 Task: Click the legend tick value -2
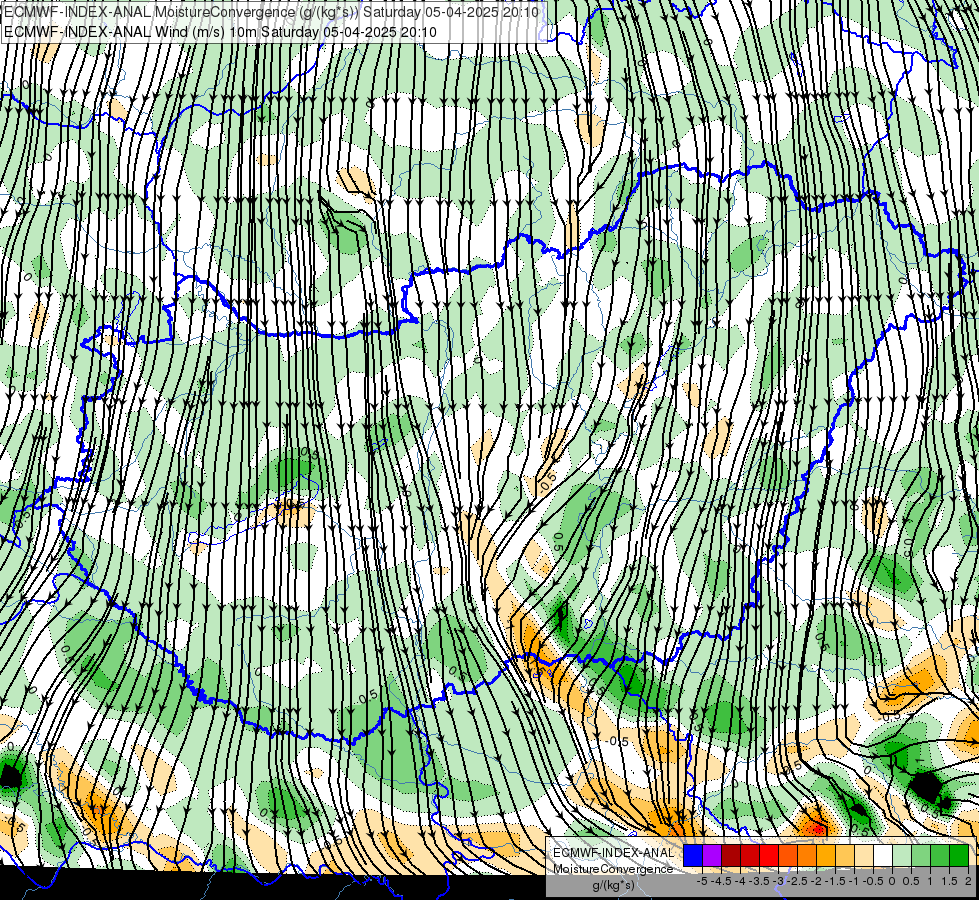(x=815, y=881)
